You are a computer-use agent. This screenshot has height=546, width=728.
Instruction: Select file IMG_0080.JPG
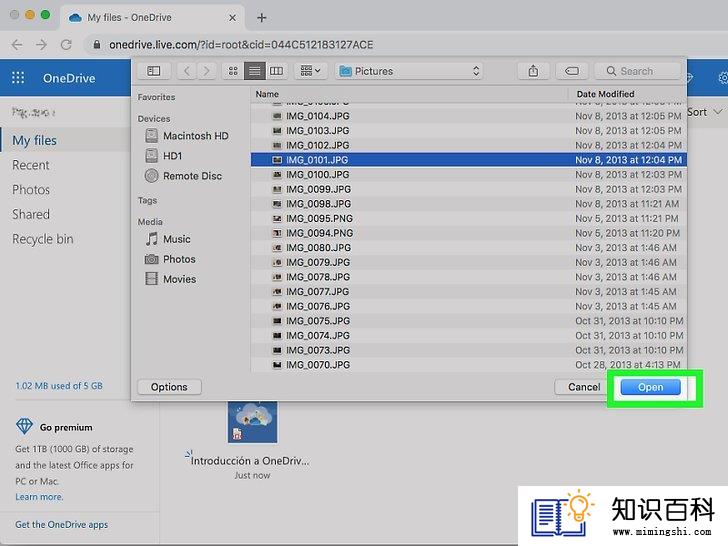pyautogui.click(x=469, y=248)
